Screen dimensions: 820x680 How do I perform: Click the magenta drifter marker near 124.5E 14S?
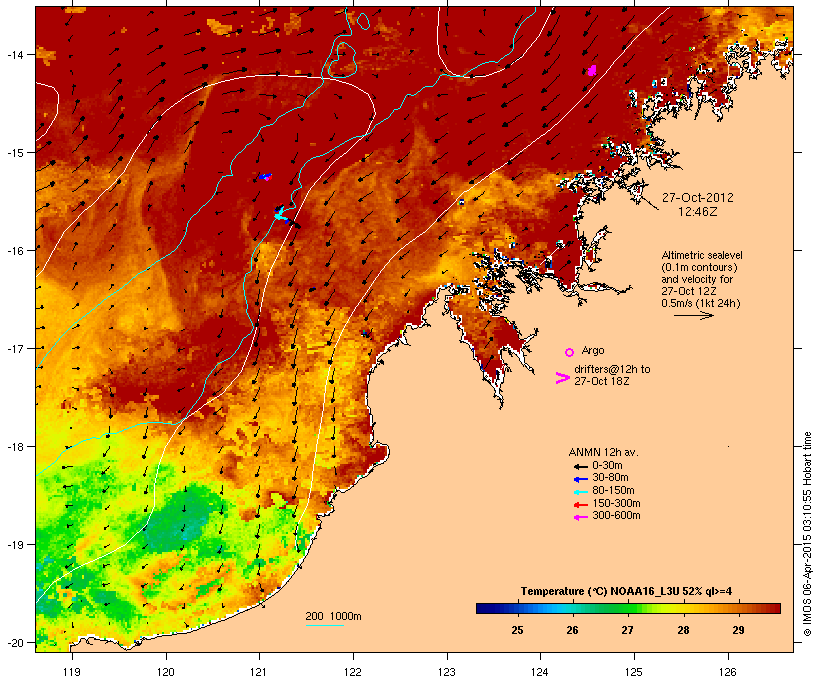(592, 70)
